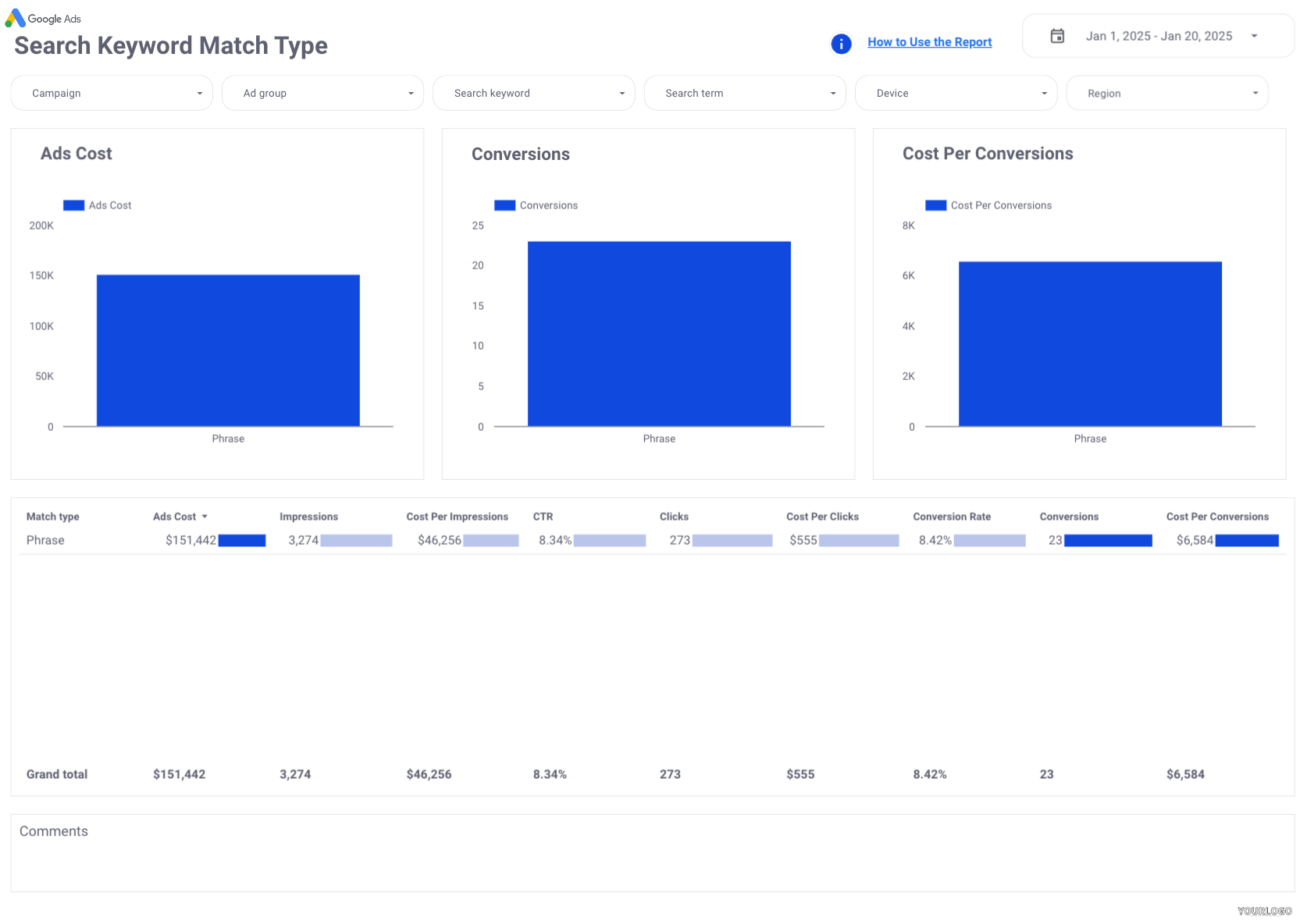The height and width of the screenshot is (924, 1307).
Task: Click the Google Ads logo icon
Action: point(15,18)
